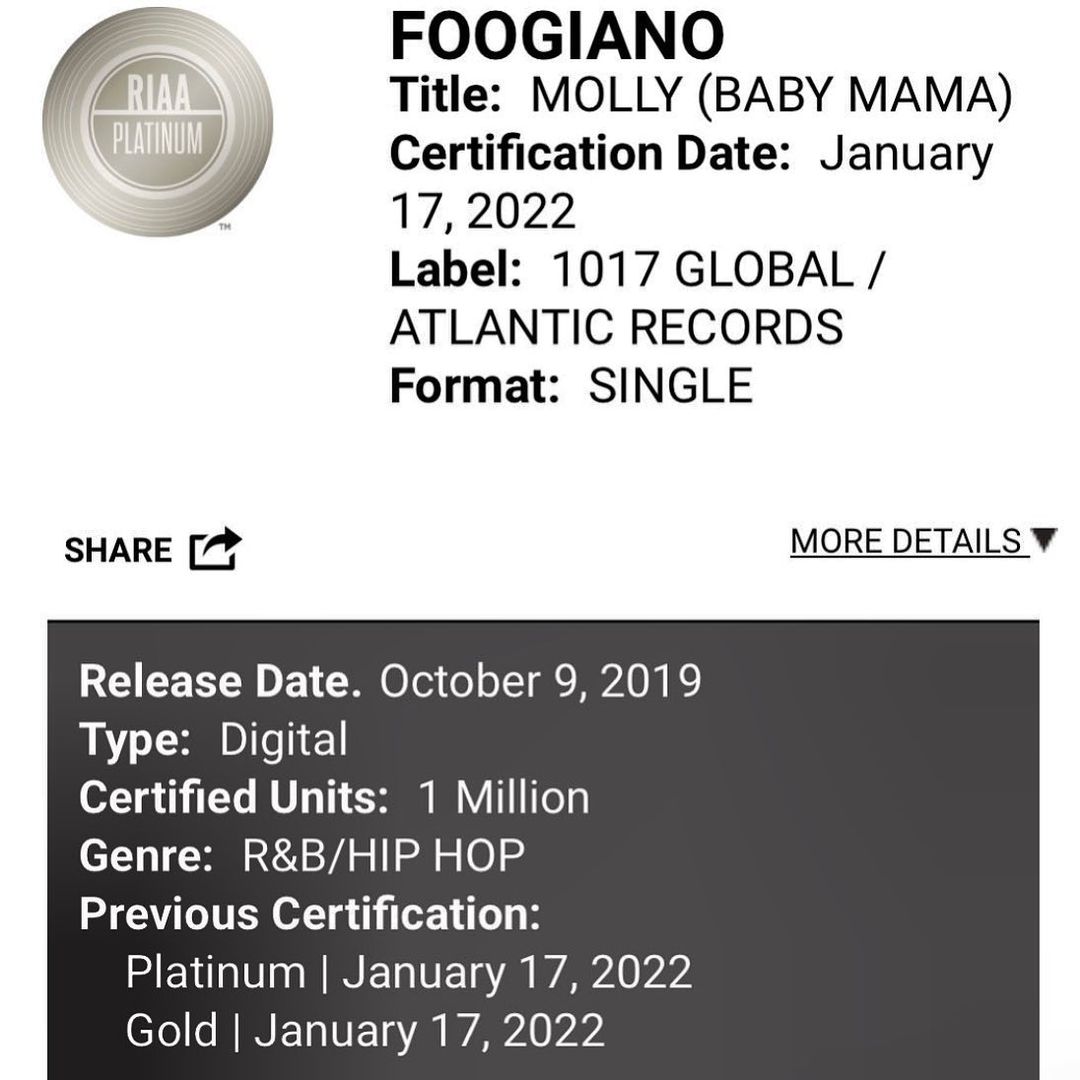Select the ATLANTIC RECORDS text
This screenshot has width=1080, height=1080.
point(616,328)
